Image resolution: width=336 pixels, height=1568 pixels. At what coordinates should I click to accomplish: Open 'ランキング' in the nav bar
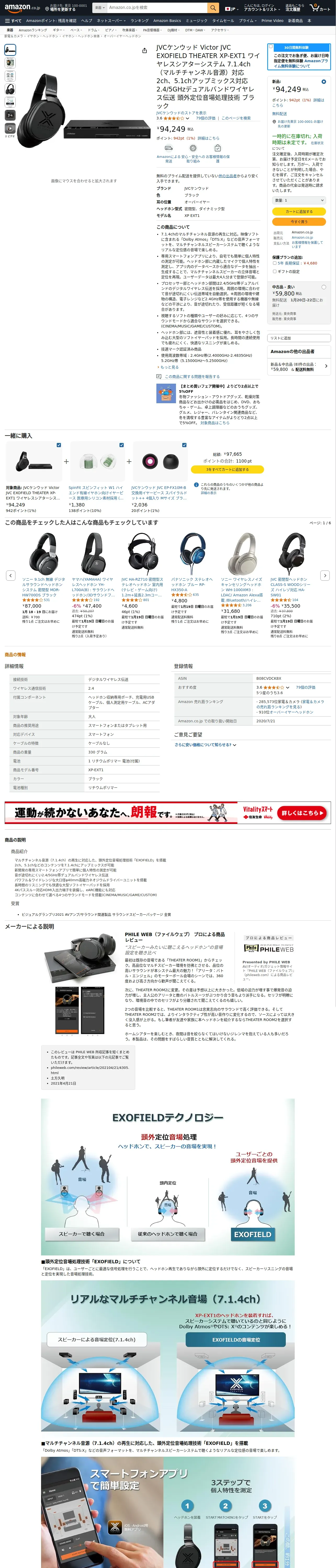coord(139,21)
